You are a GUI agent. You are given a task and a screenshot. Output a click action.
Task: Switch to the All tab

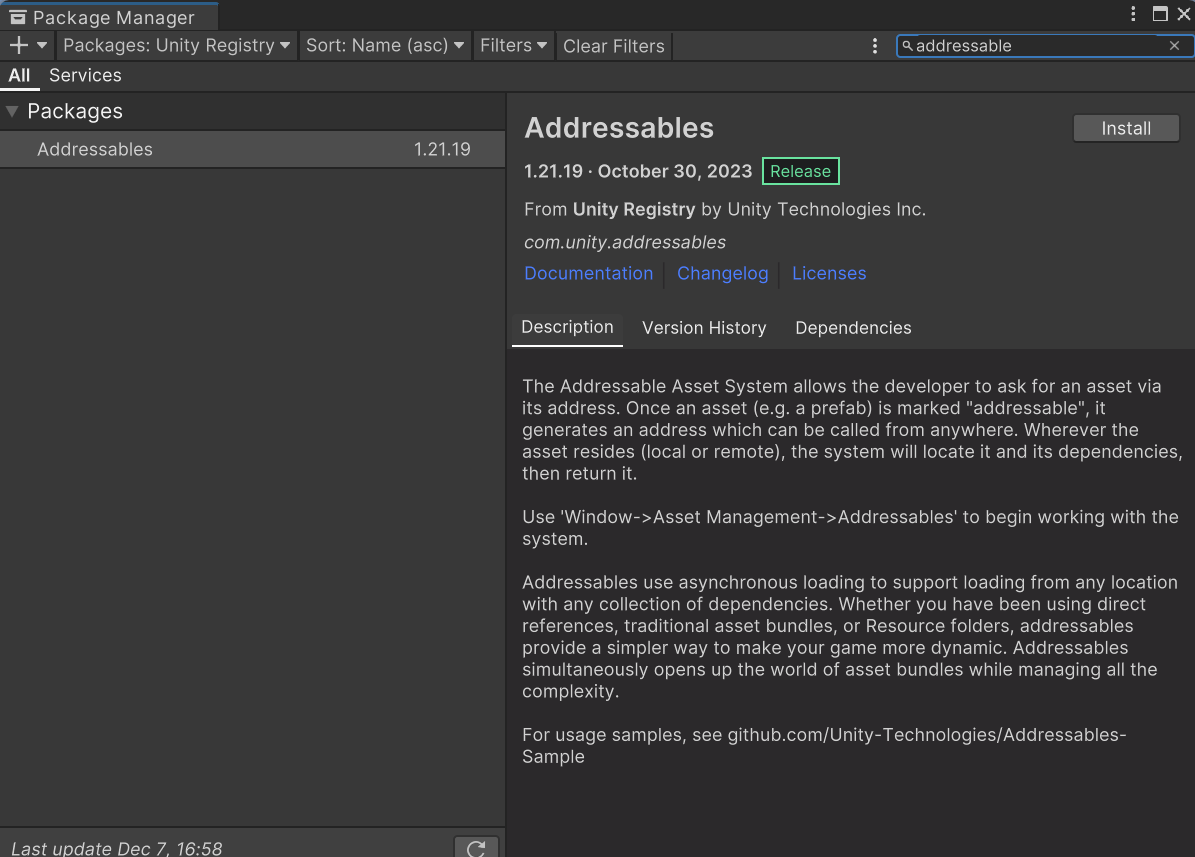19,75
